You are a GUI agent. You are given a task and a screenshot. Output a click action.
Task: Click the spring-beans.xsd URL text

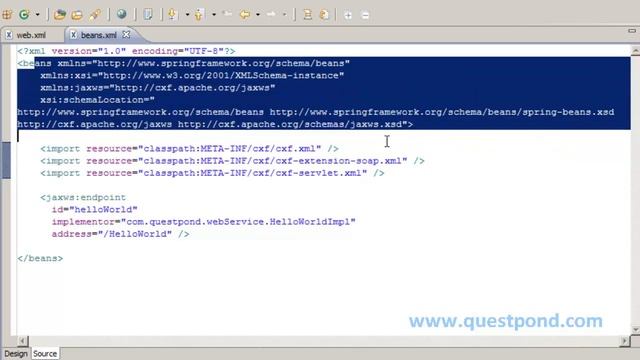(x=442, y=112)
